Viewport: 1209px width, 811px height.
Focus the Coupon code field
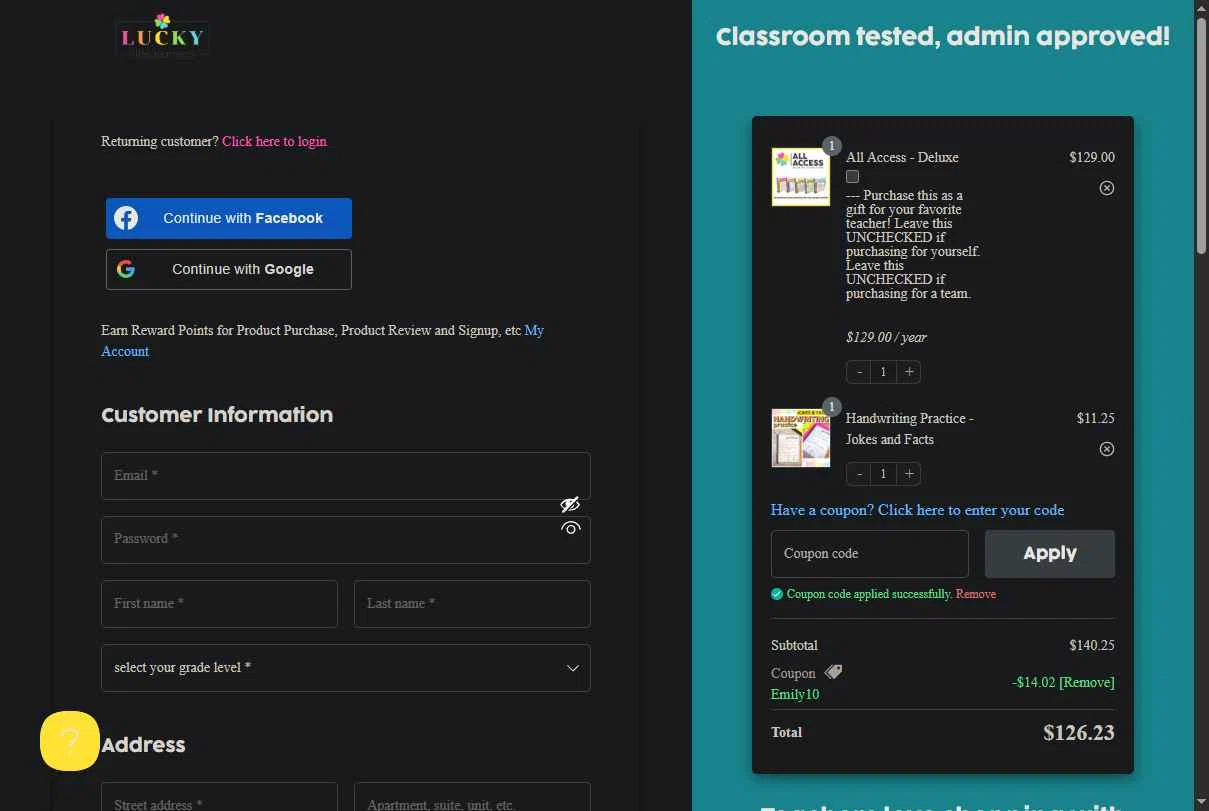pos(870,554)
